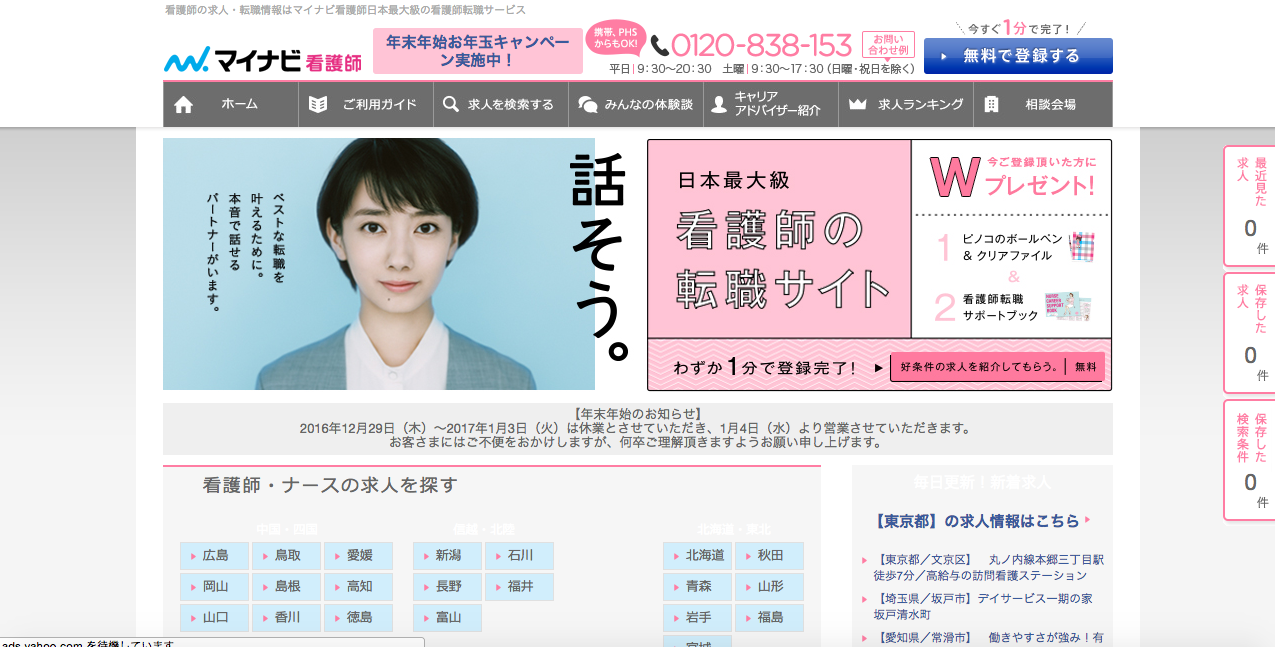Select 青森 prefecture
The image size is (1275, 647).
pyautogui.click(x=698, y=587)
